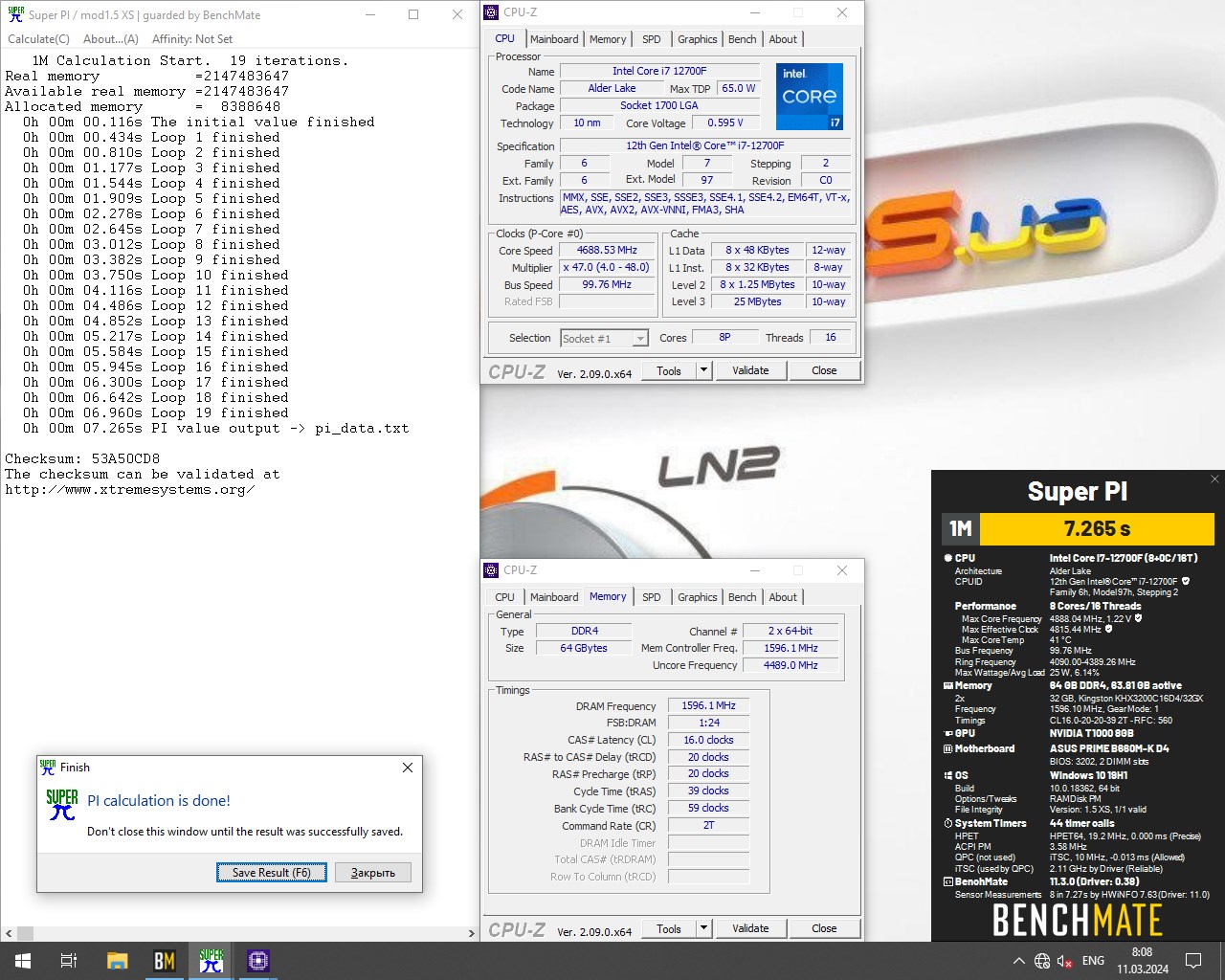Click the Checksum: 53A50CD8 line
The height and width of the screenshot is (980, 1225).
point(82,458)
